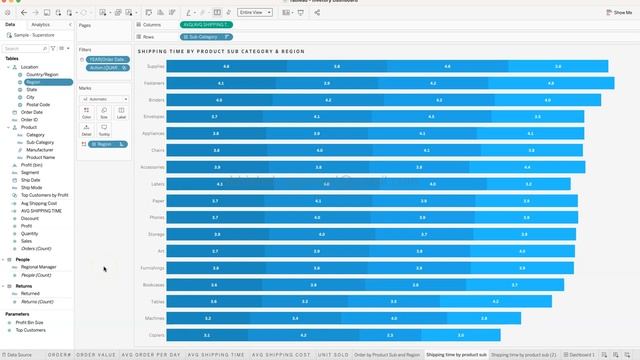Toggle the Show mark labels icon
This screenshot has width=640, height=360.
coord(217,13)
